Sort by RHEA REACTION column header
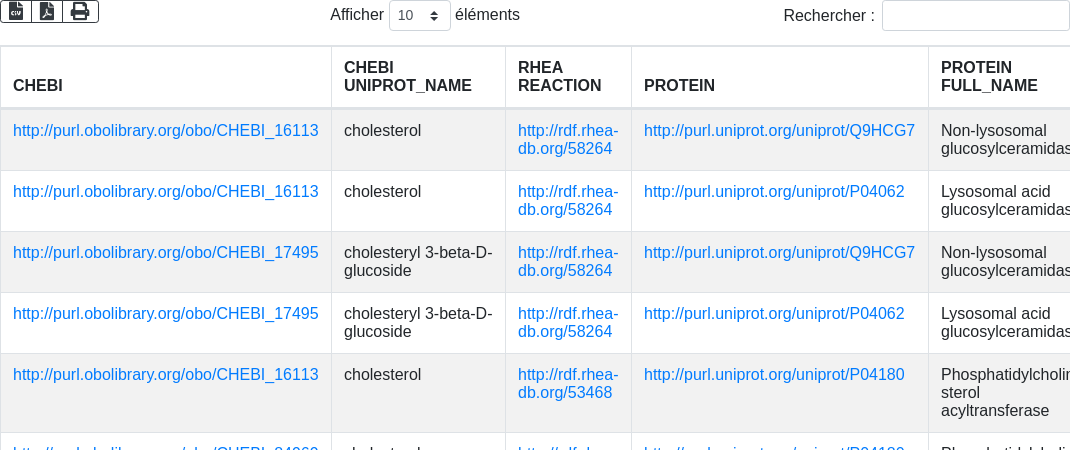Screen dimensions: 1070x450 (559, 76)
